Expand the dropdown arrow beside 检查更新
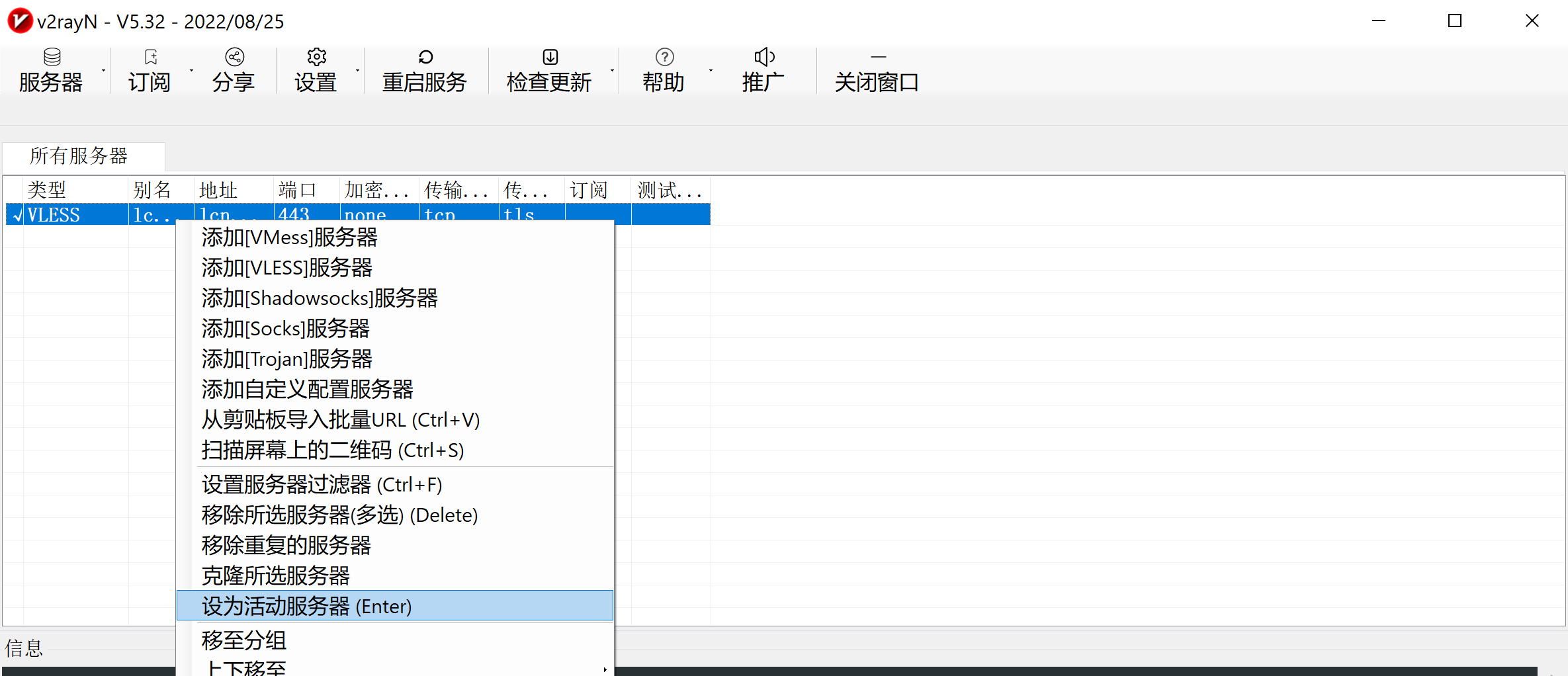Image resolution: width=1568 pixels, height=676 pixels. click(612, 71)
